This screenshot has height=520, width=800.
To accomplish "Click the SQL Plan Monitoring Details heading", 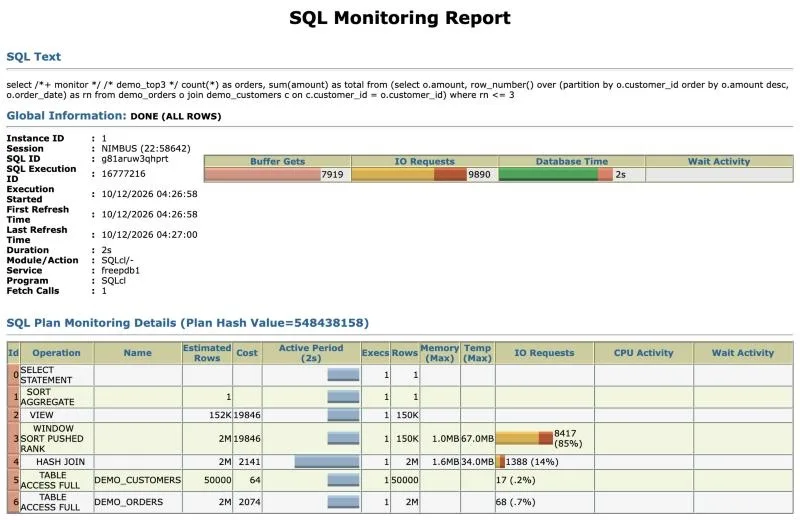I will 188,323.
